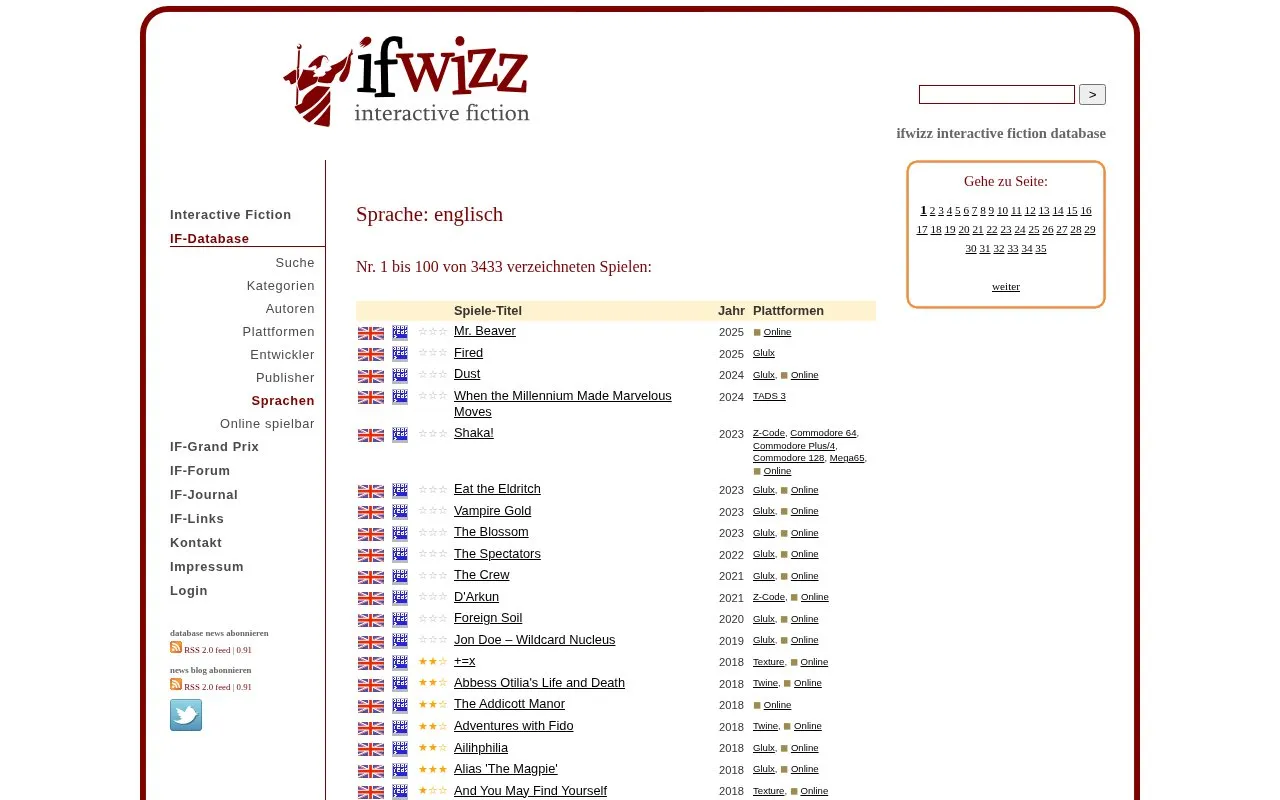
Task: Open Abbess Otilia's Life and Death
Action: coord(539,683)
